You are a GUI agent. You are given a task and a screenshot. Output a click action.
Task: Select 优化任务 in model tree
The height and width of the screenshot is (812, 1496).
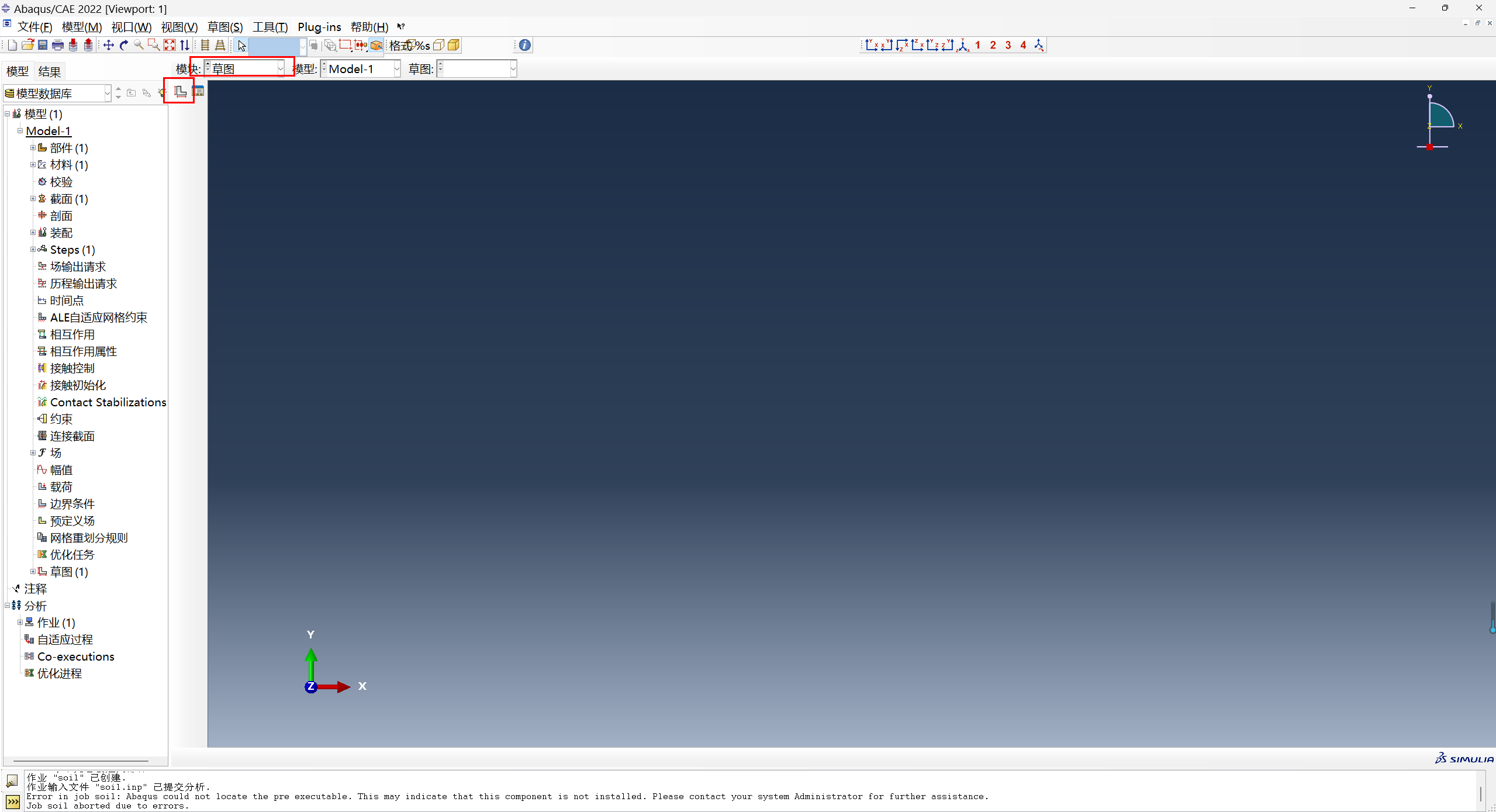[x=72, y=555]
